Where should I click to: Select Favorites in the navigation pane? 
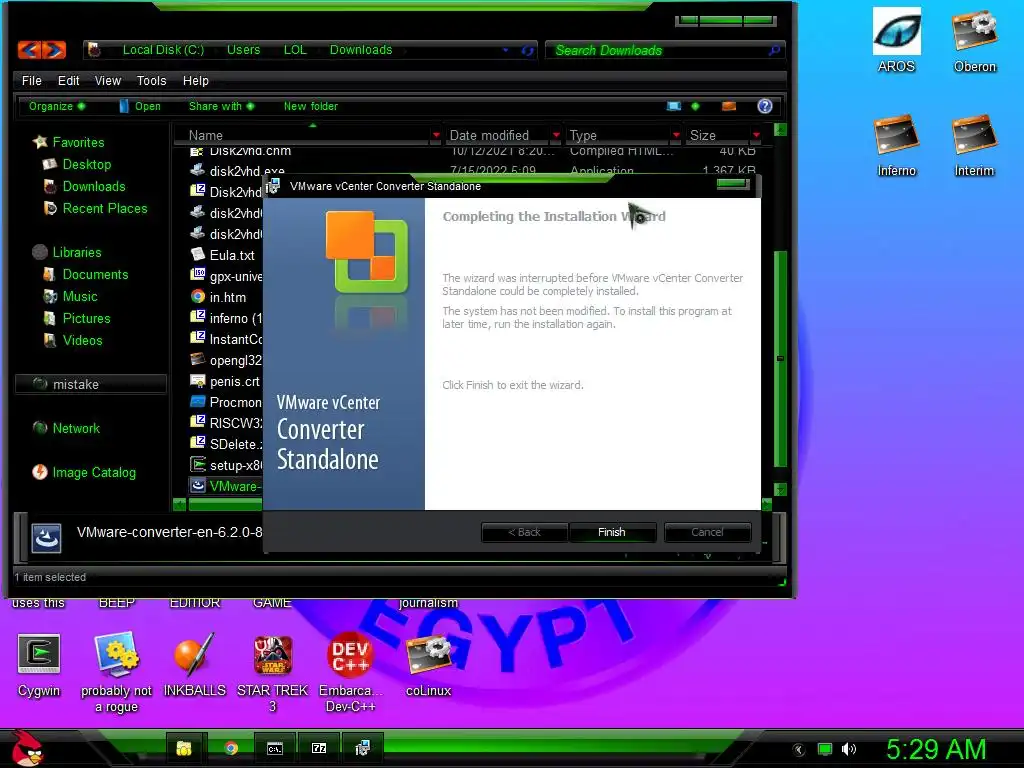(x=69, y=142)
